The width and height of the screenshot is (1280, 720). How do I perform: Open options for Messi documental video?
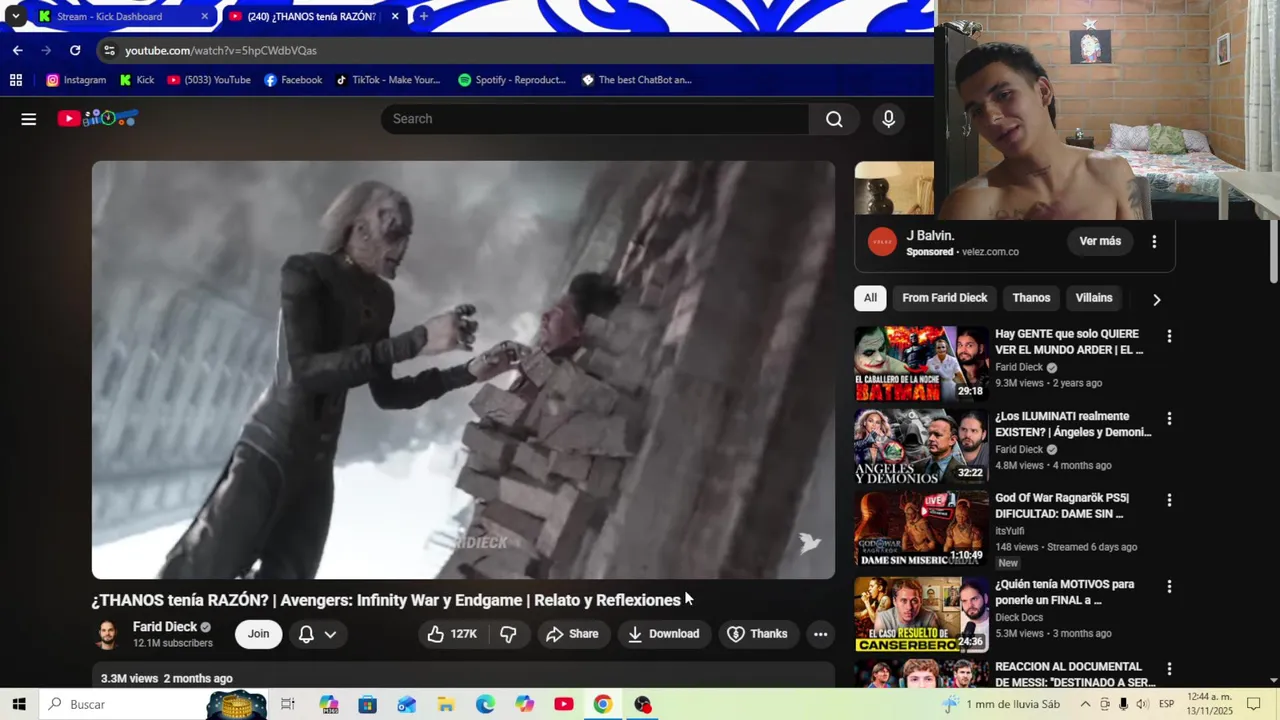[x=1169, y=668]
